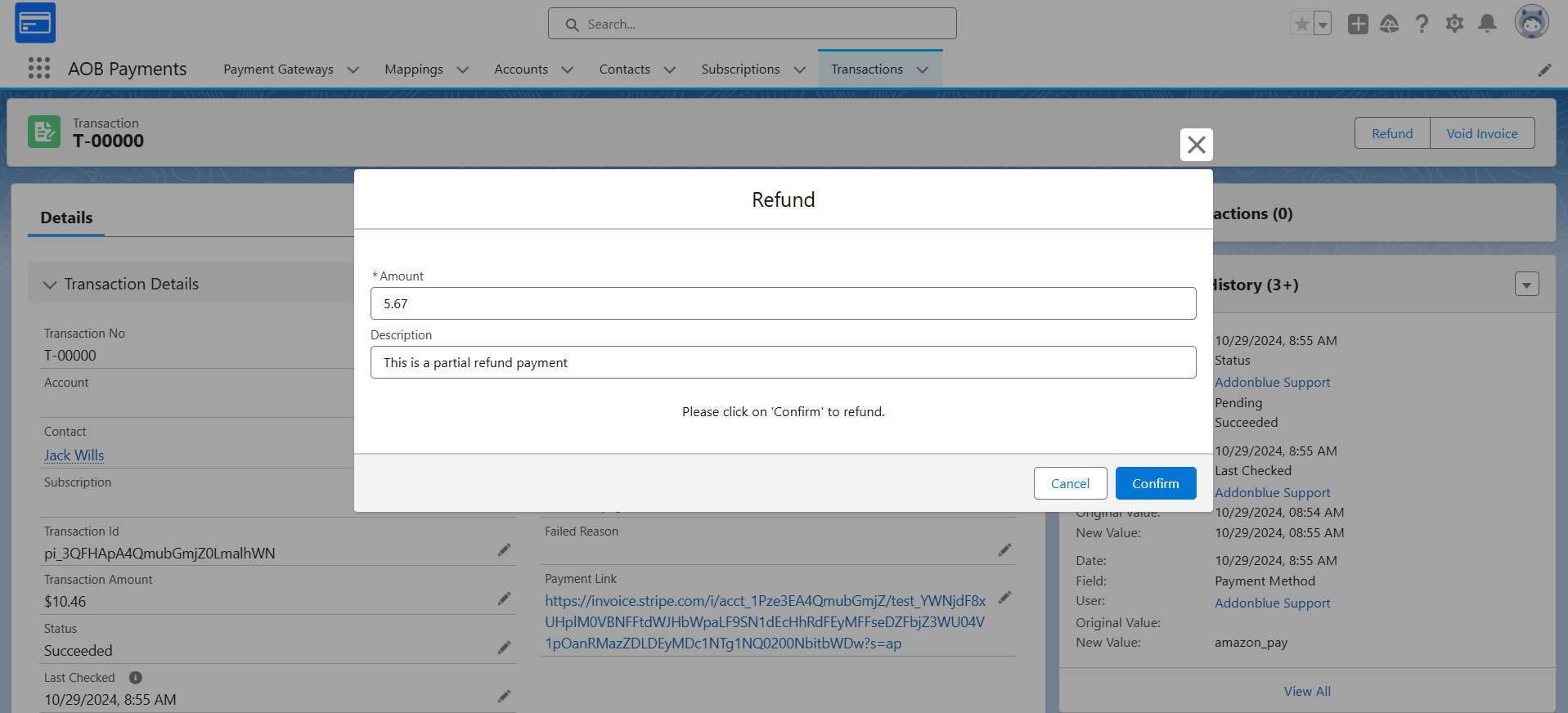Click the amazon_pay new value text
1568x713 pixels.
point(1251,643)
